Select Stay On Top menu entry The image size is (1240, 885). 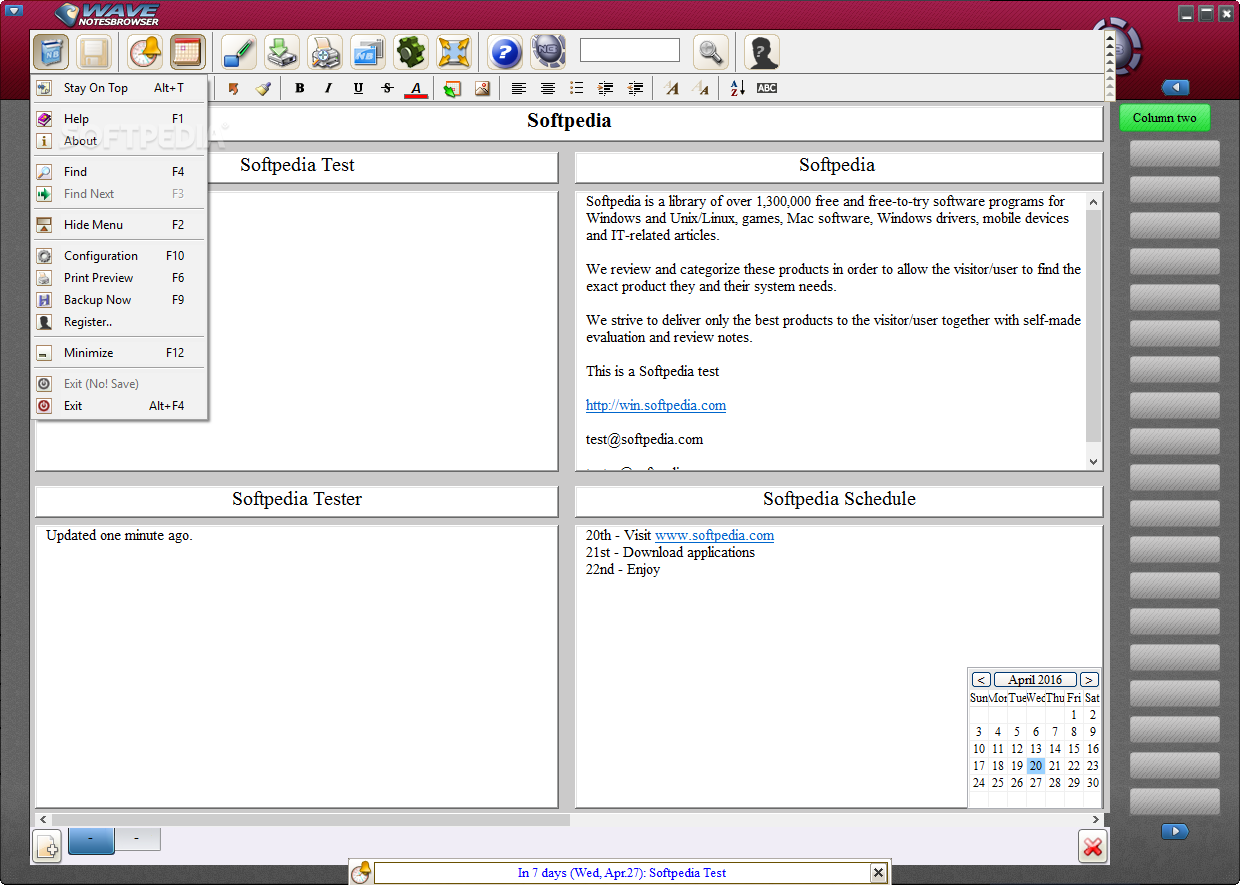[120, 88]
